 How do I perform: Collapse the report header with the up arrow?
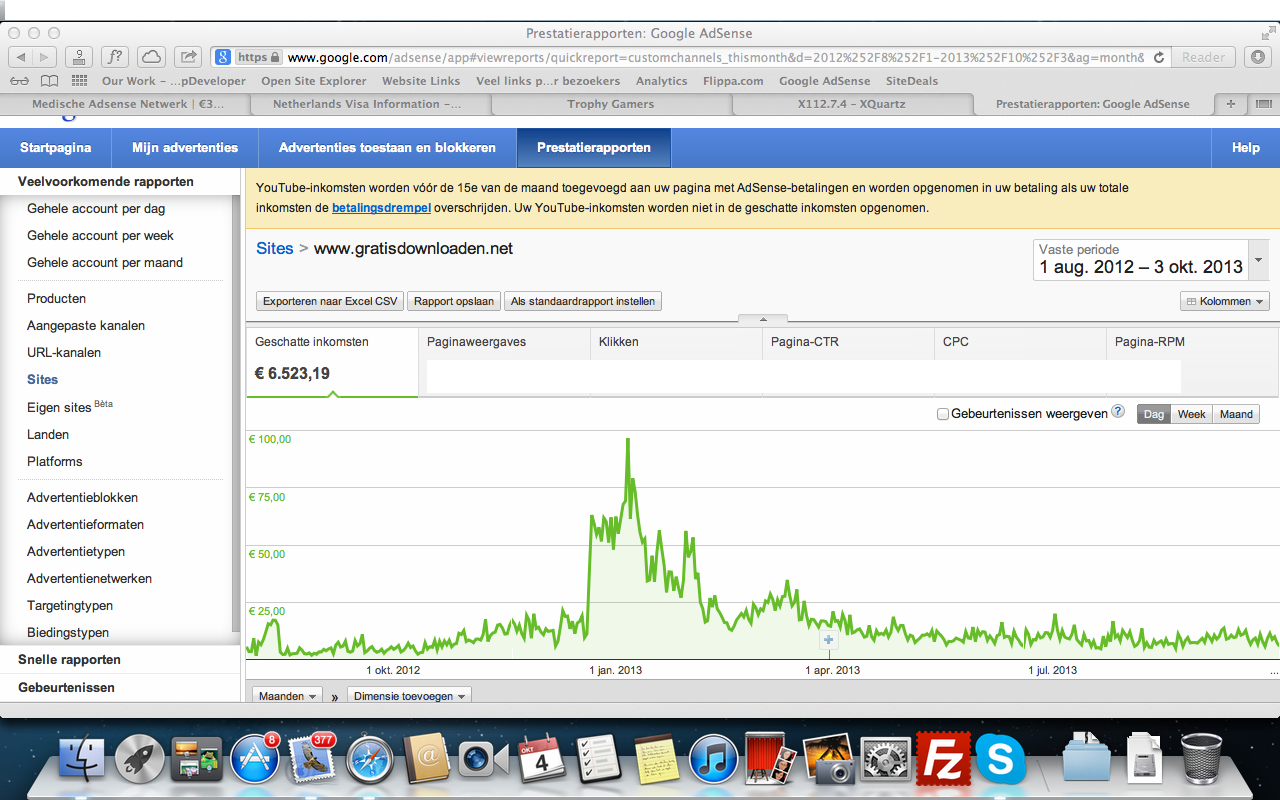pyautogui.click(x=763, y=319)
